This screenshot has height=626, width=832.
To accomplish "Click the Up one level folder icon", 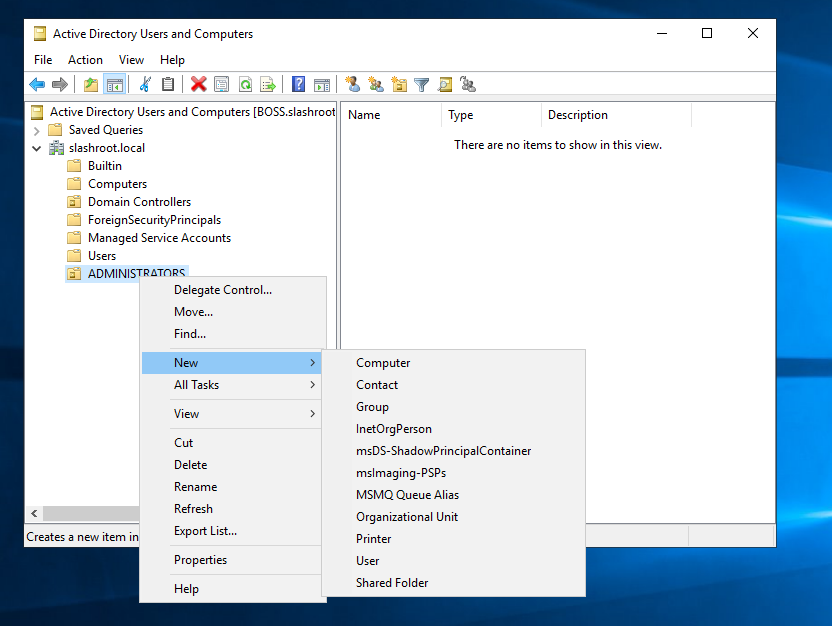I will [x=91, y=85].
